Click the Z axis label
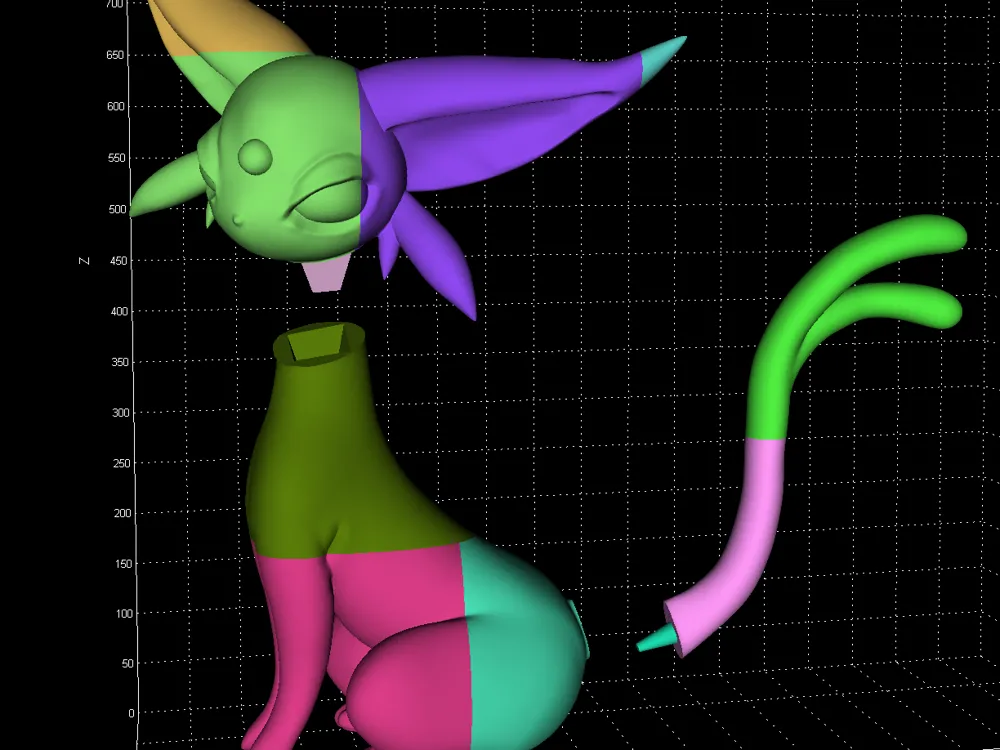Image resolution: width=1000 pixels, height=750 pixels. (84, 260)
